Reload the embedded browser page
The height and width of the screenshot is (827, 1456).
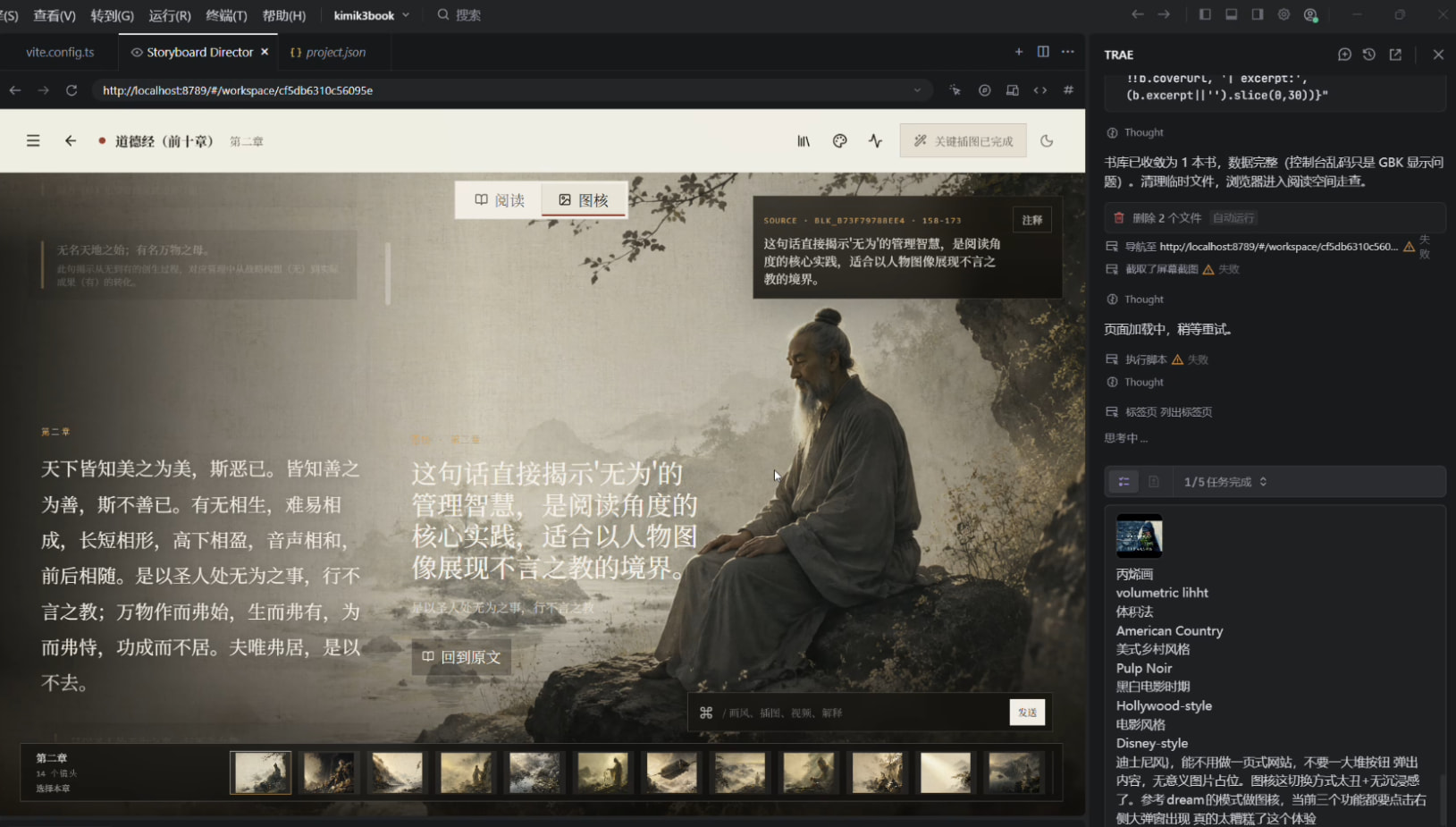pos(72,90)
